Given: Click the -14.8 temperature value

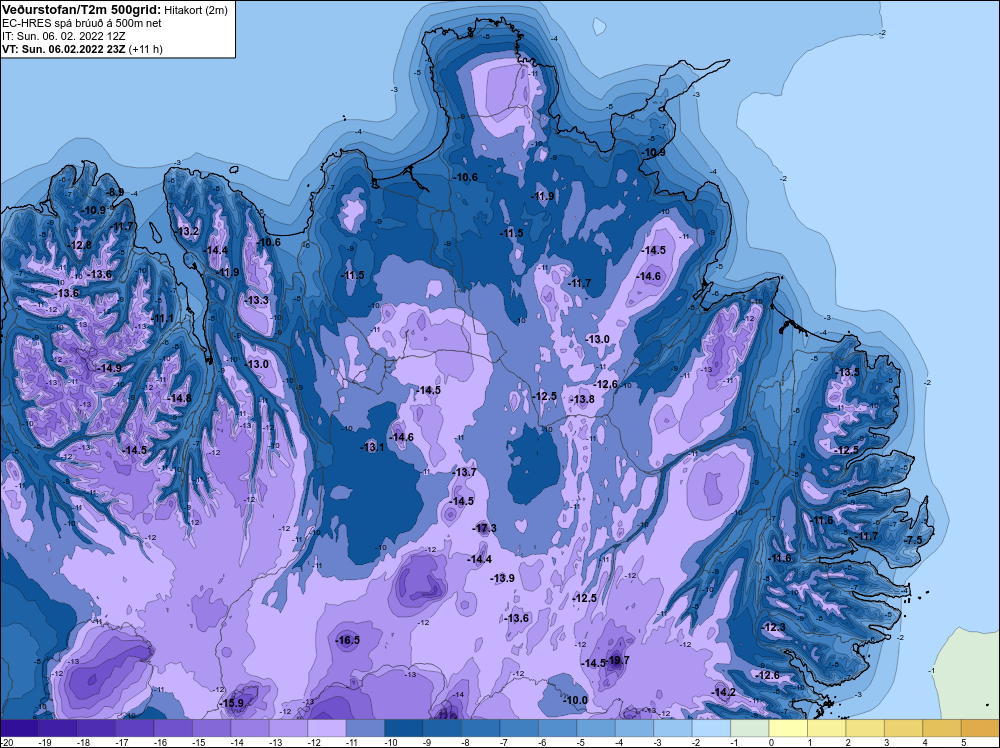Looking at the screenshot, I should click(x=179, y=398).
